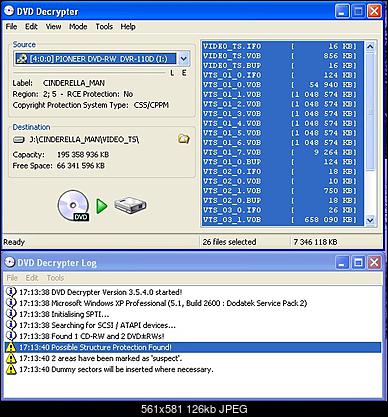The image size is (388, 417).
Task: Select VTS_01_0.BUP in the file list
Action: pyautogui.click(x=282, y=162)
